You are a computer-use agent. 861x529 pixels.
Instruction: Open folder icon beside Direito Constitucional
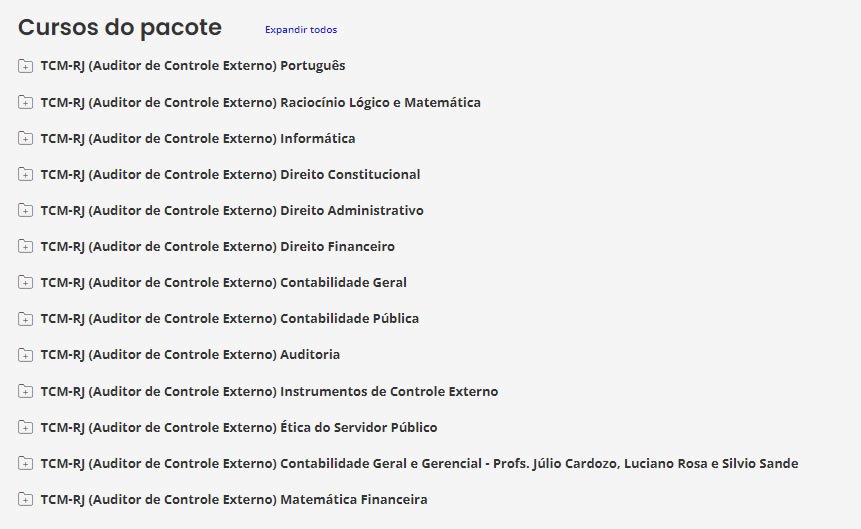click(x=25, y=175)
